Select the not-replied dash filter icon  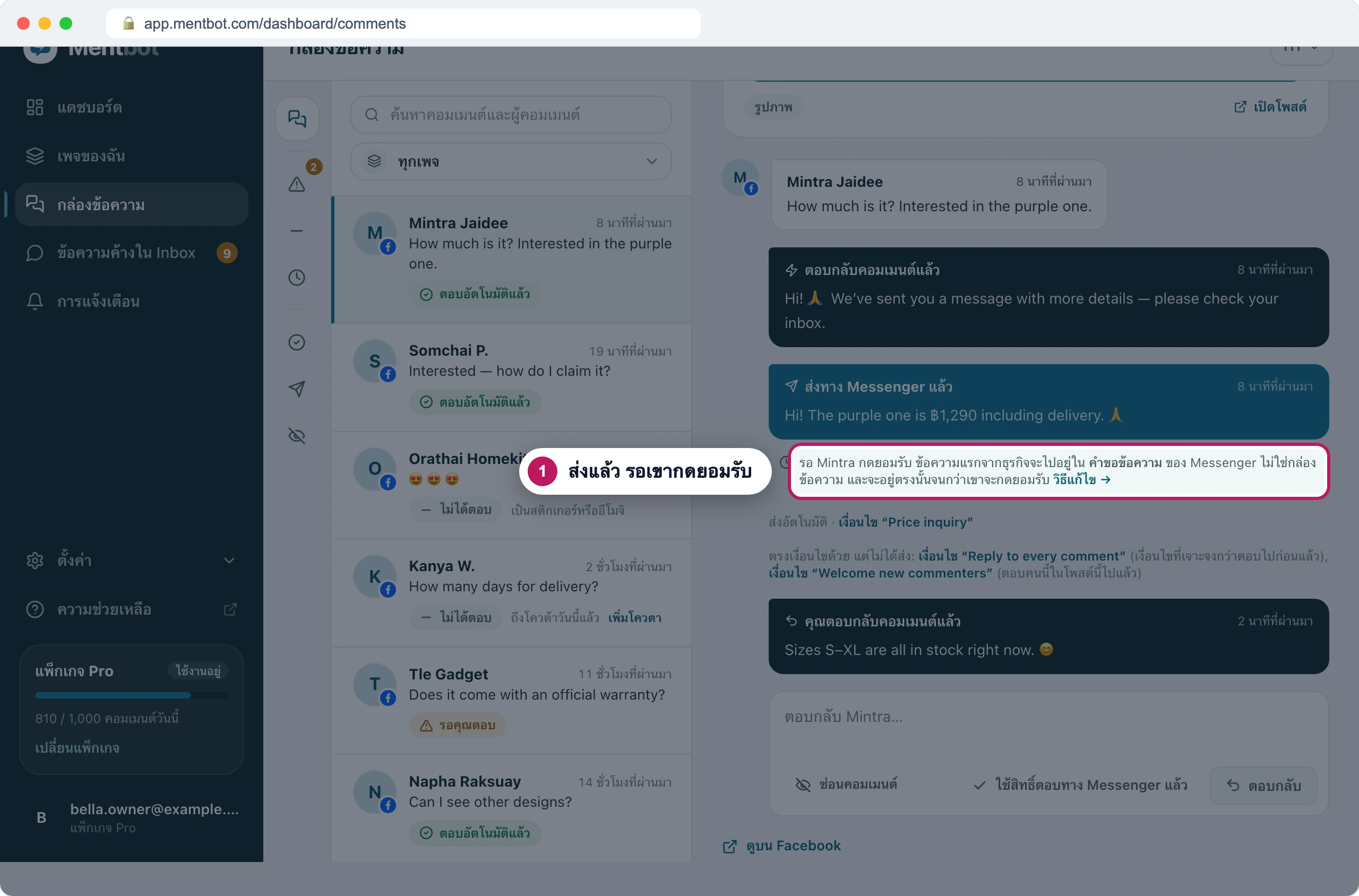pos(297,231)
